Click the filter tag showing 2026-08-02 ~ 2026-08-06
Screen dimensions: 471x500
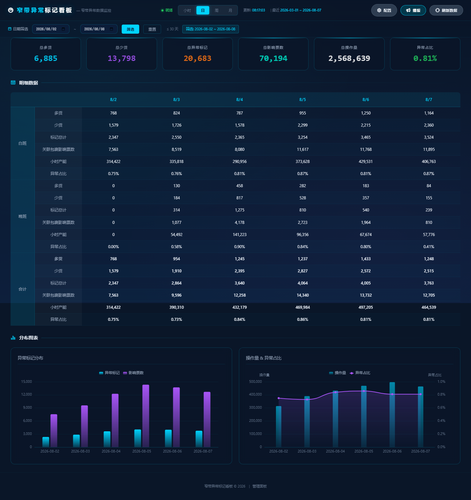210,29
